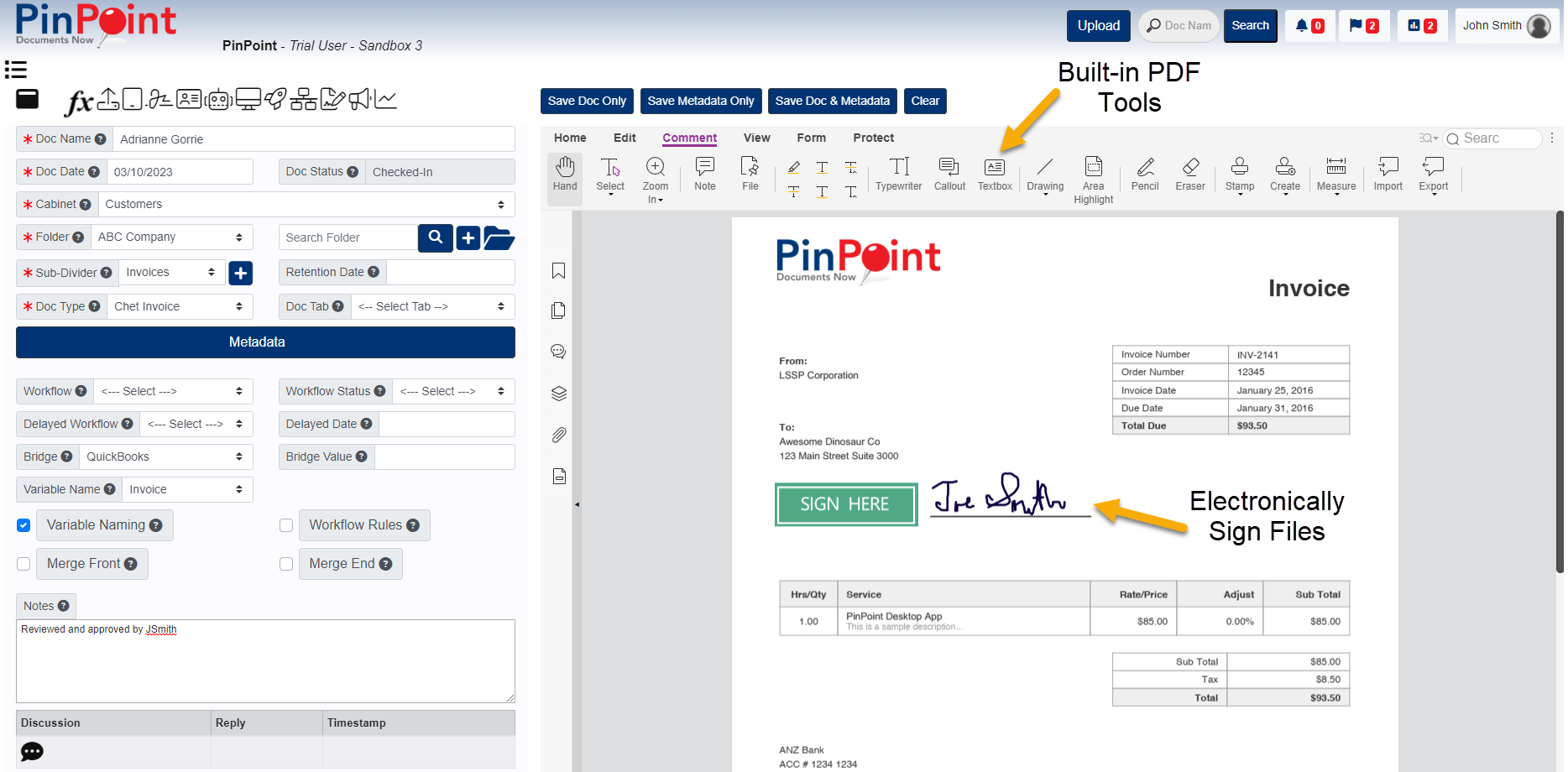1568x772 pixels.
Task: Activate the Typewriter tool
Action: click(x=898, y=175)
